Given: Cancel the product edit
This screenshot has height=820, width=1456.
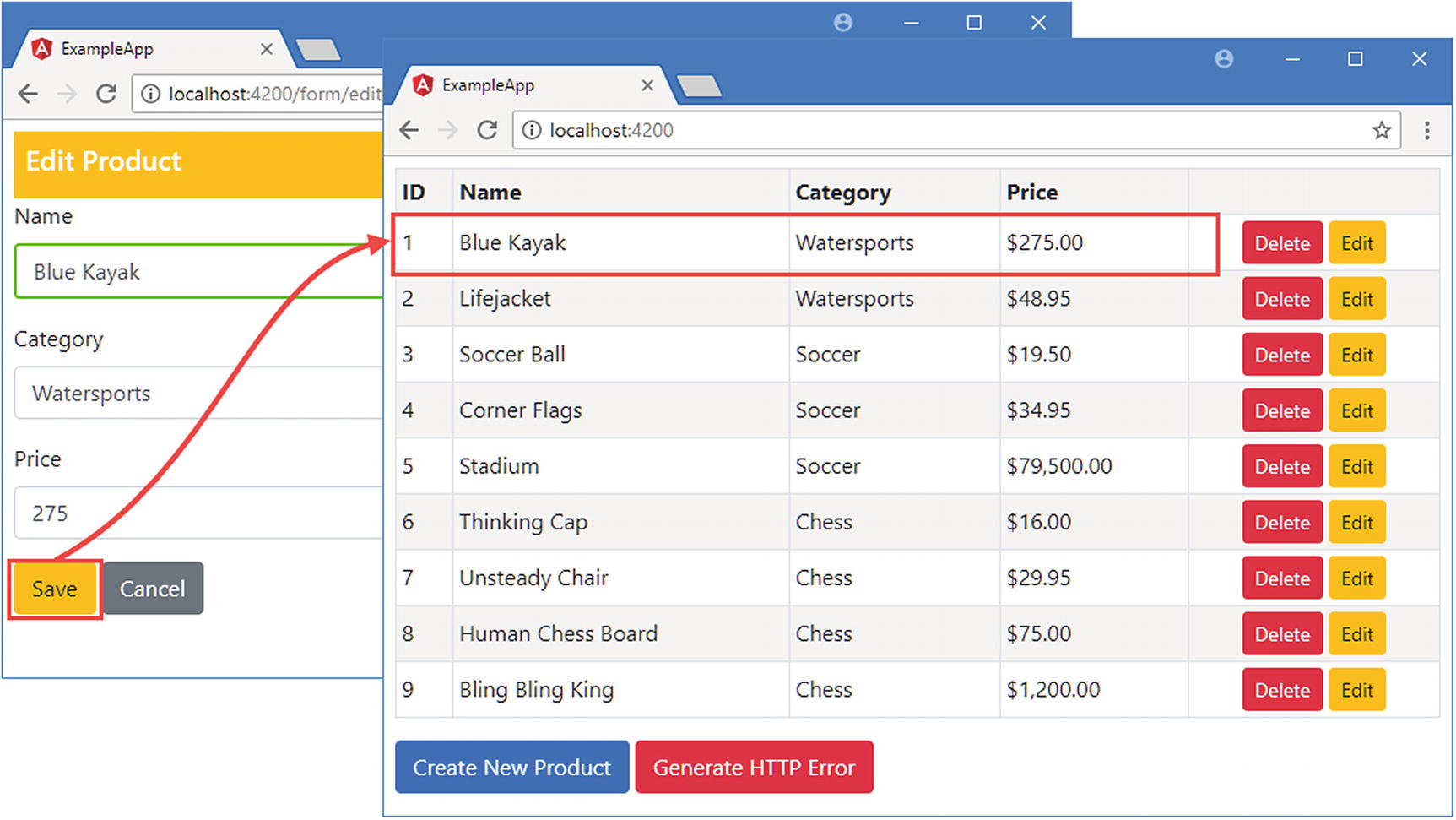Looking at the screenshot, I should pyautogui.click(x=153, y=589).
